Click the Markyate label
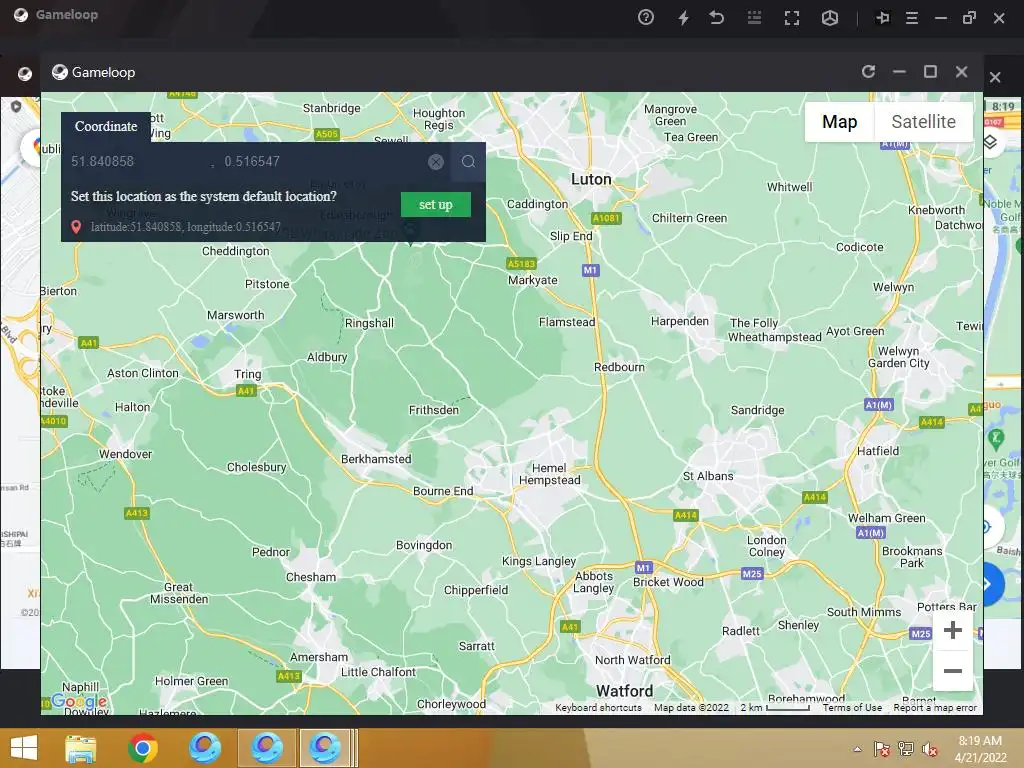 click(x=533, y=280)
